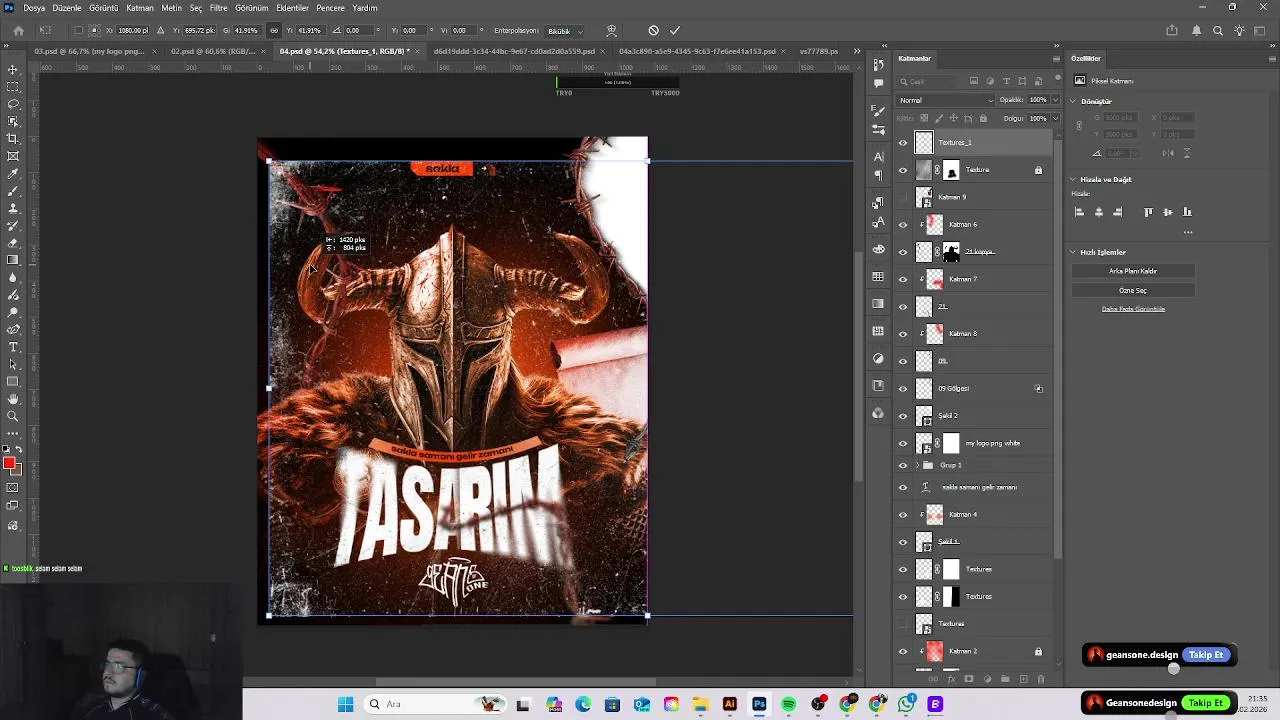
Task: Click the Arka Planı Kaldır button
Action: coord(1132,271)
